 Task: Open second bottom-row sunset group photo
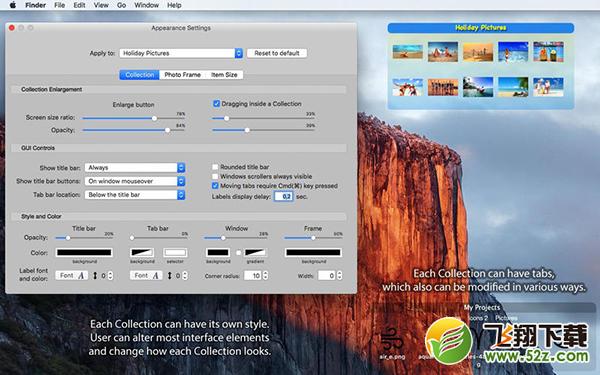(443, 87)
